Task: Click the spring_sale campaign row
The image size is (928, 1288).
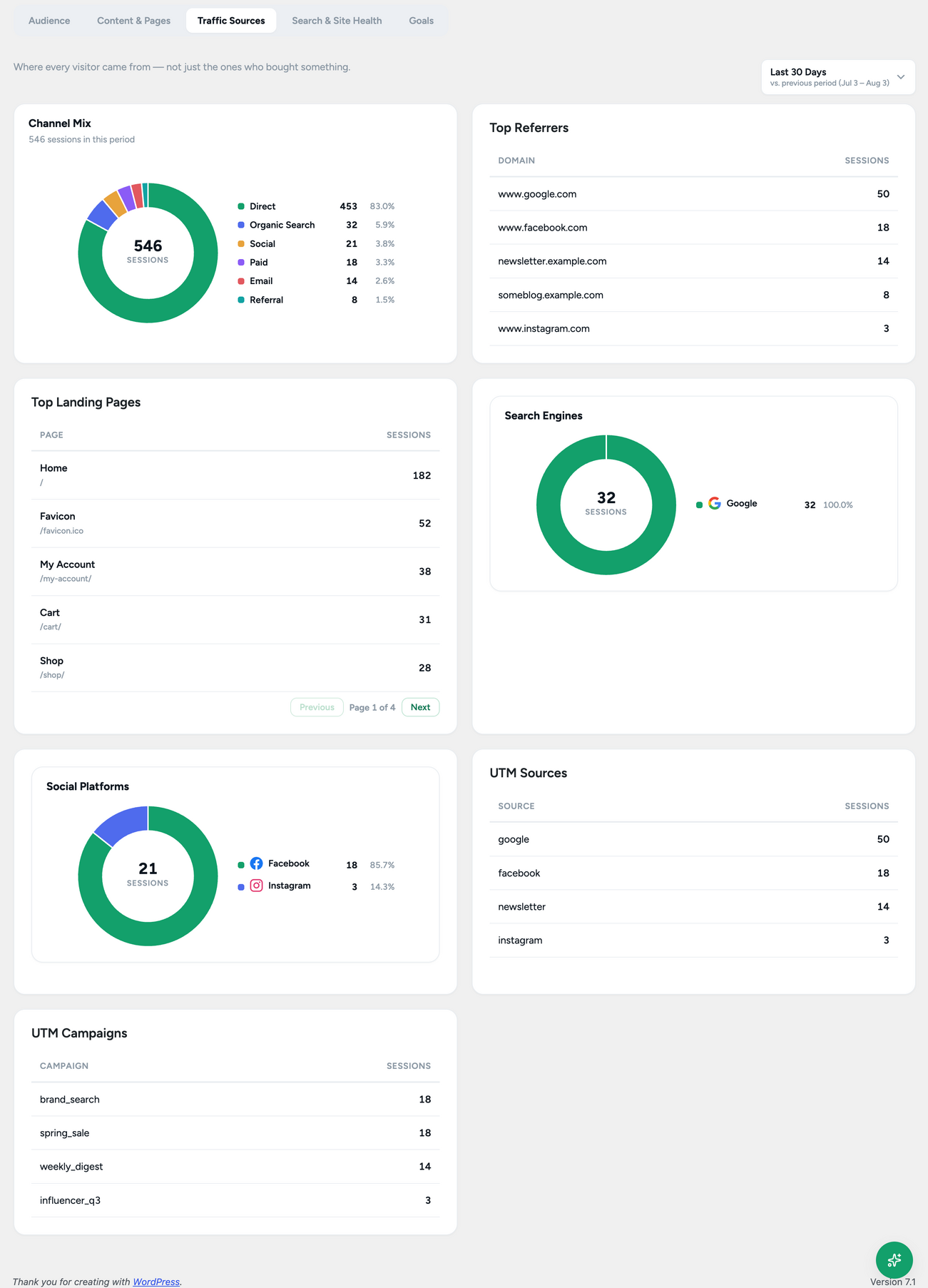Action: 235,1133
